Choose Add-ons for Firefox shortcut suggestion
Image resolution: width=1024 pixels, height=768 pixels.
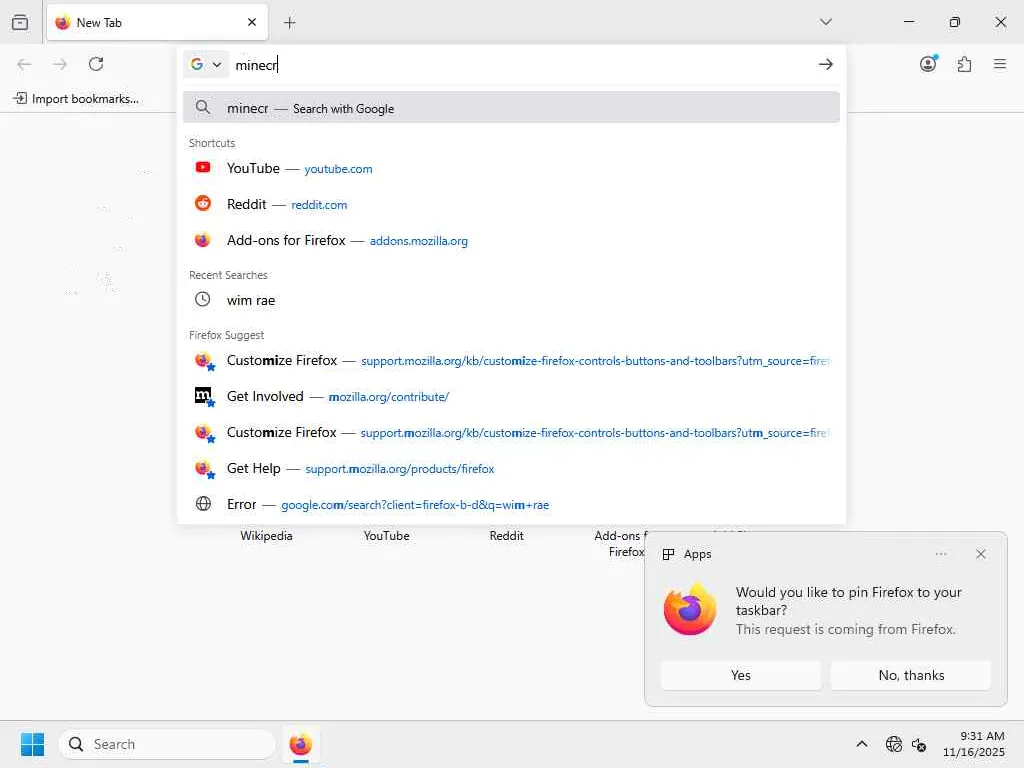511,240
